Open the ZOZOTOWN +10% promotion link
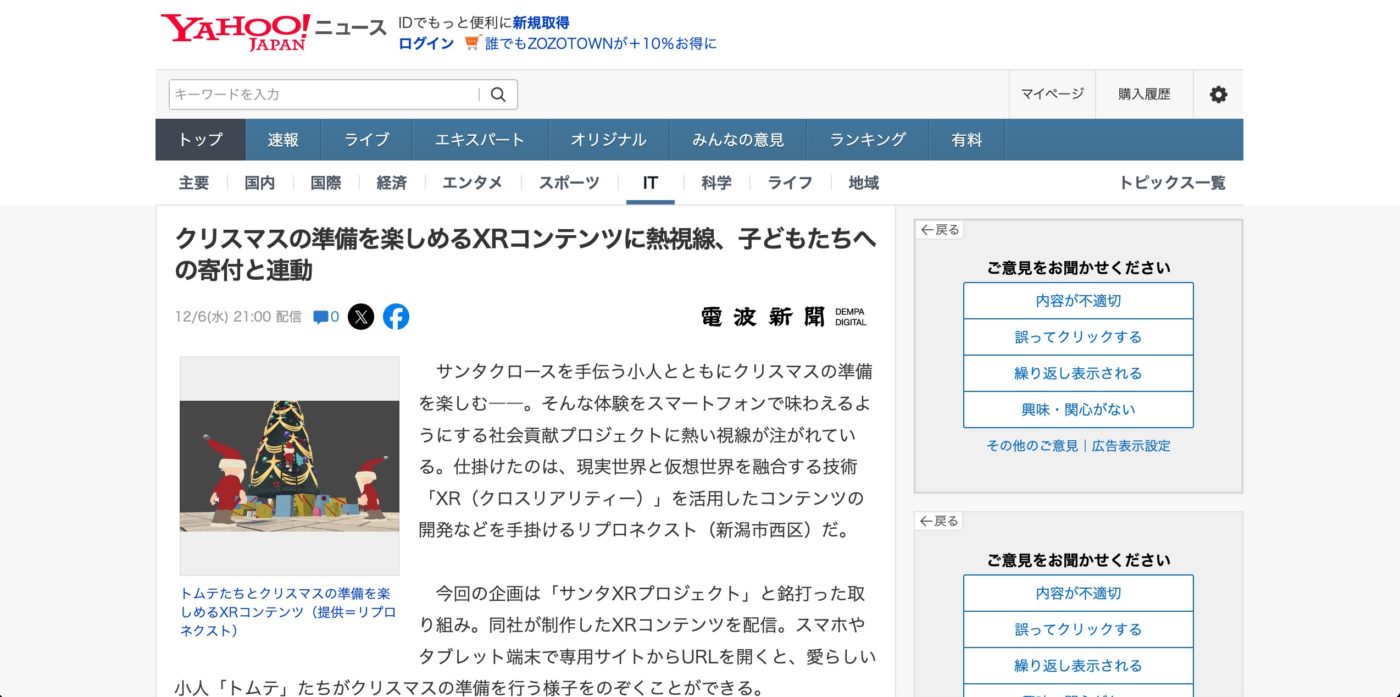1400x697 pixels. coord(601,44)
